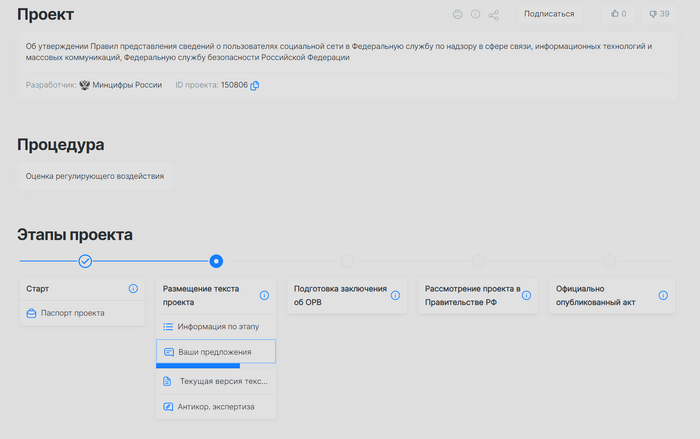Click the Этапы проекта heading
Screen dimensions: 700x439
(x=75, y=234)
